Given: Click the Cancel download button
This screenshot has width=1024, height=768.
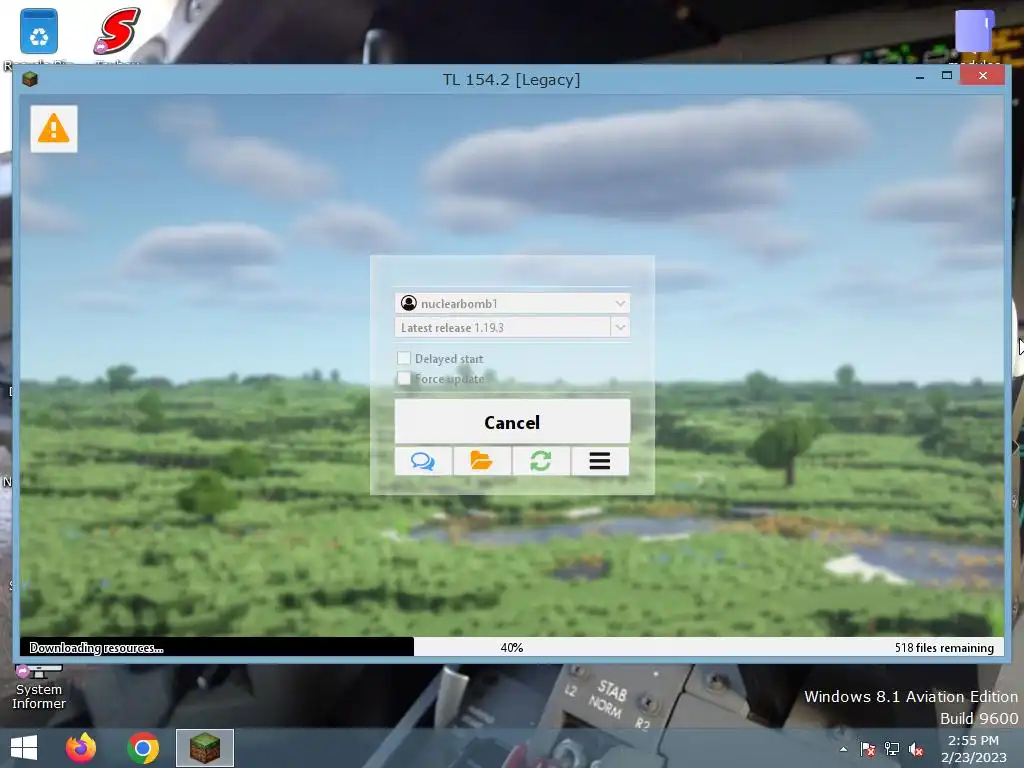Looking at the screenshot, I should point(512,422).
